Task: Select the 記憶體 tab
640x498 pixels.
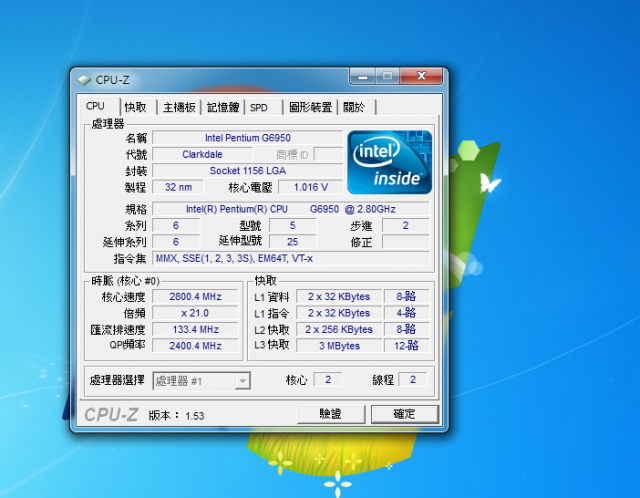Action: click(223, 107)
